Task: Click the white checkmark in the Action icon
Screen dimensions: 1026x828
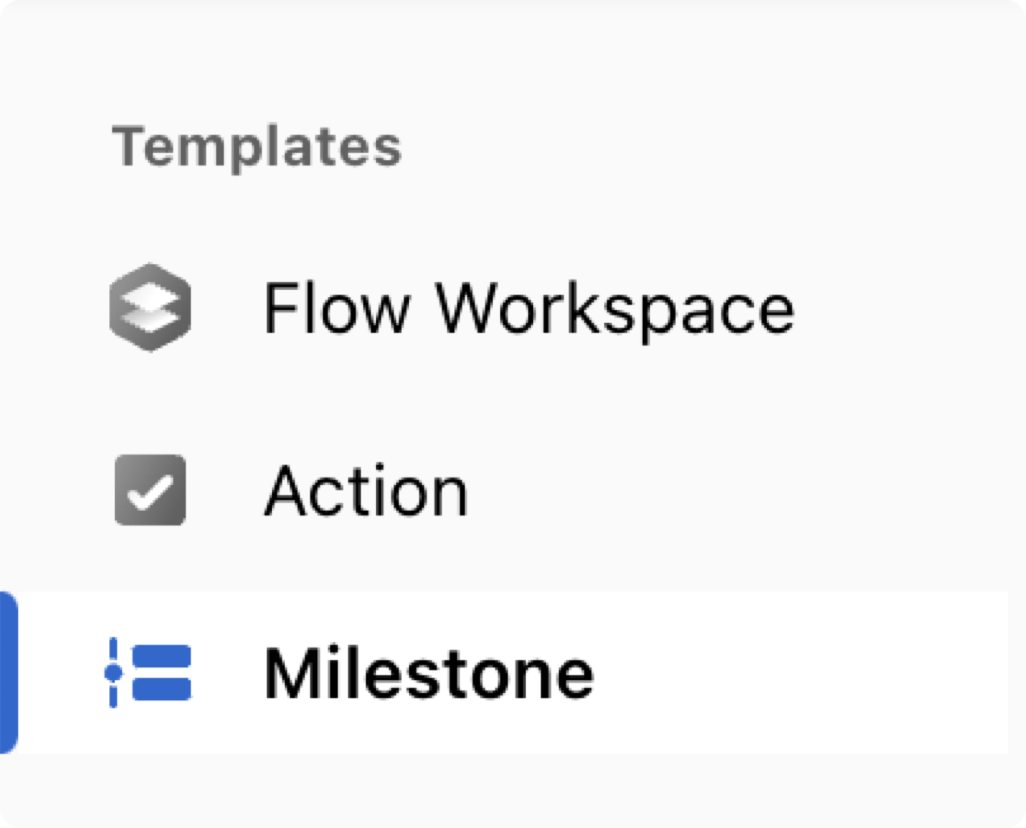Action: tap(150, 492)
